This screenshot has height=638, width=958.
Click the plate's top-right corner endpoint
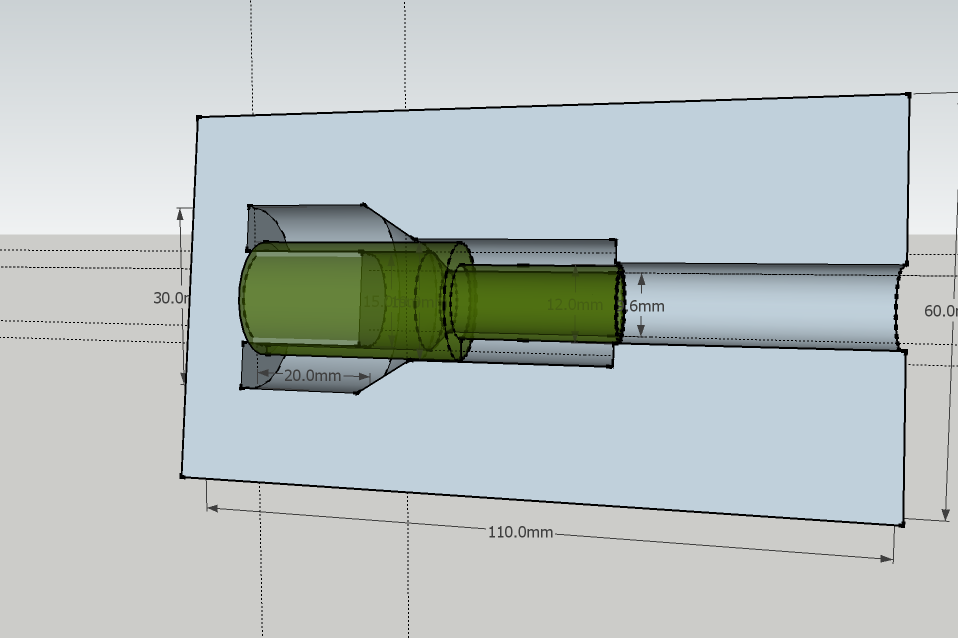click(907, 95)
